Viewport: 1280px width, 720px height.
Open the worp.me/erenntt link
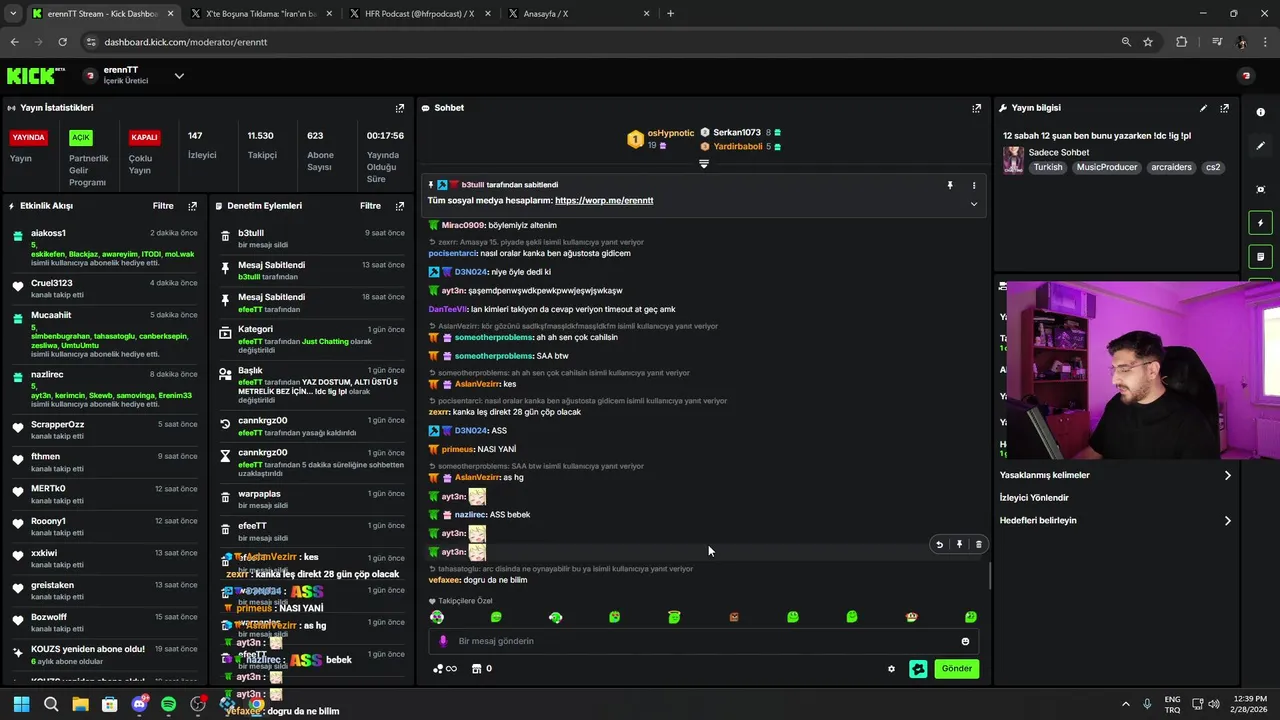604,201
